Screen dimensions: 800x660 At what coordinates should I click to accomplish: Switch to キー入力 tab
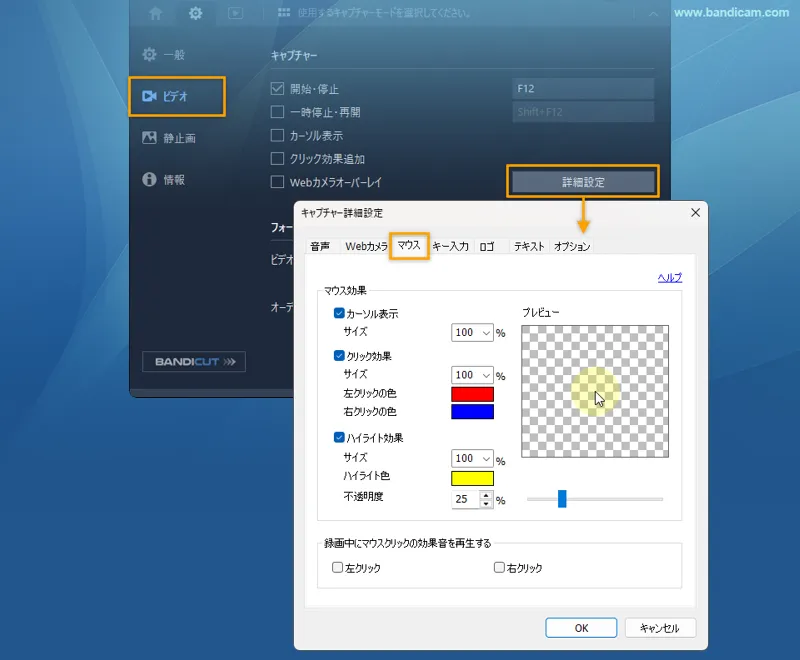click(451, 246)
